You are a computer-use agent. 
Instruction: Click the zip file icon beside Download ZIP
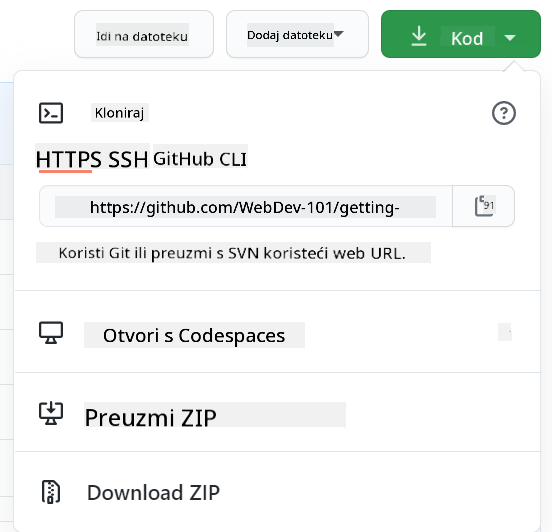(51, 492)
